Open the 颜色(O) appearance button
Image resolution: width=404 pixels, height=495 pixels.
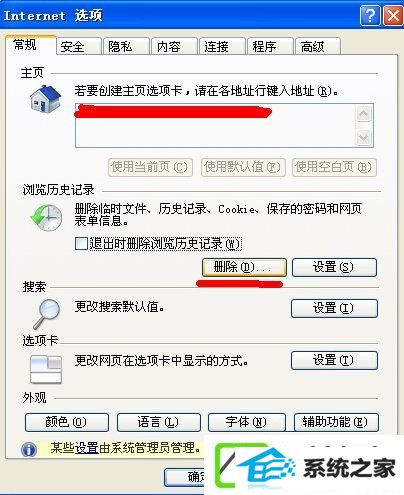[67, 422]
